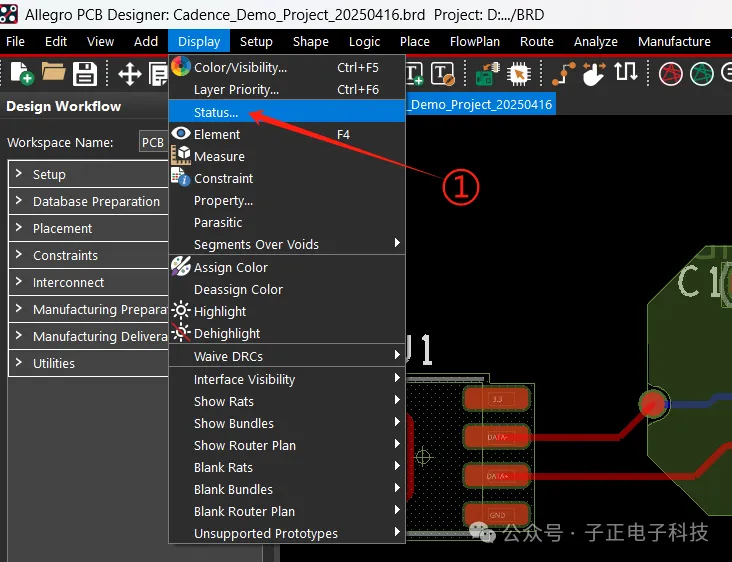Image resolution: width=732 pixels, height=562 pixels.
Task: Choose Layer Priority... menu entry
Action: tap(287, 89)
